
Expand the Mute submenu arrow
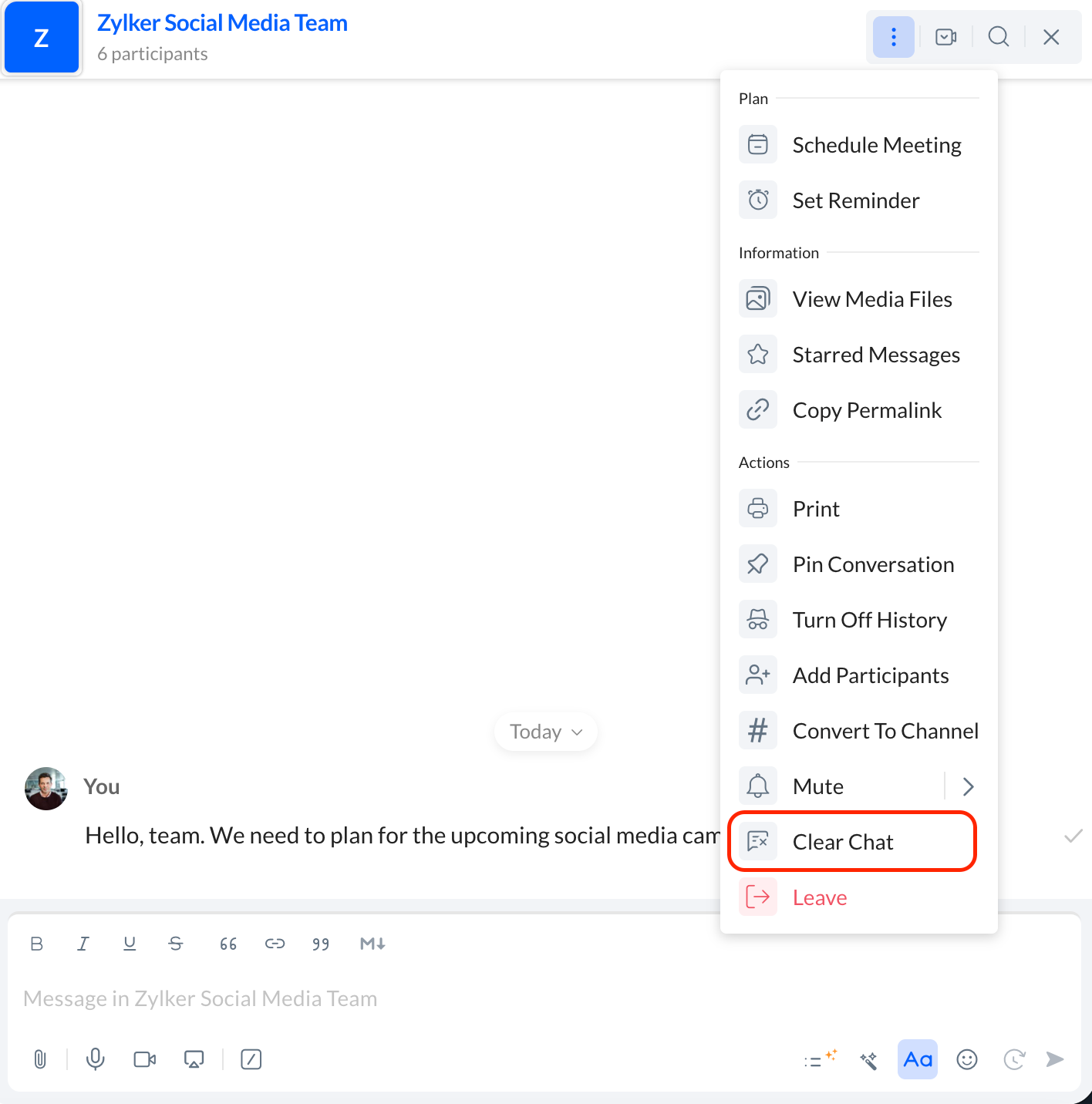pos(969,786)
